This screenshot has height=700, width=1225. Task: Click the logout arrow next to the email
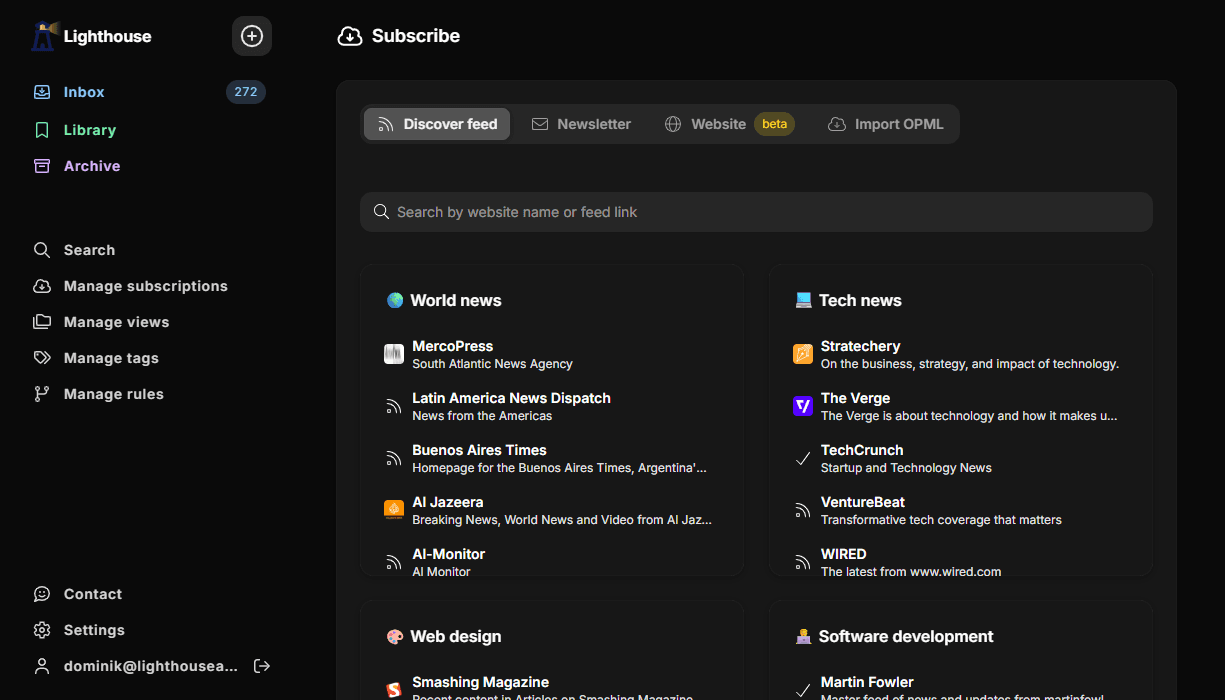[261, 665]
